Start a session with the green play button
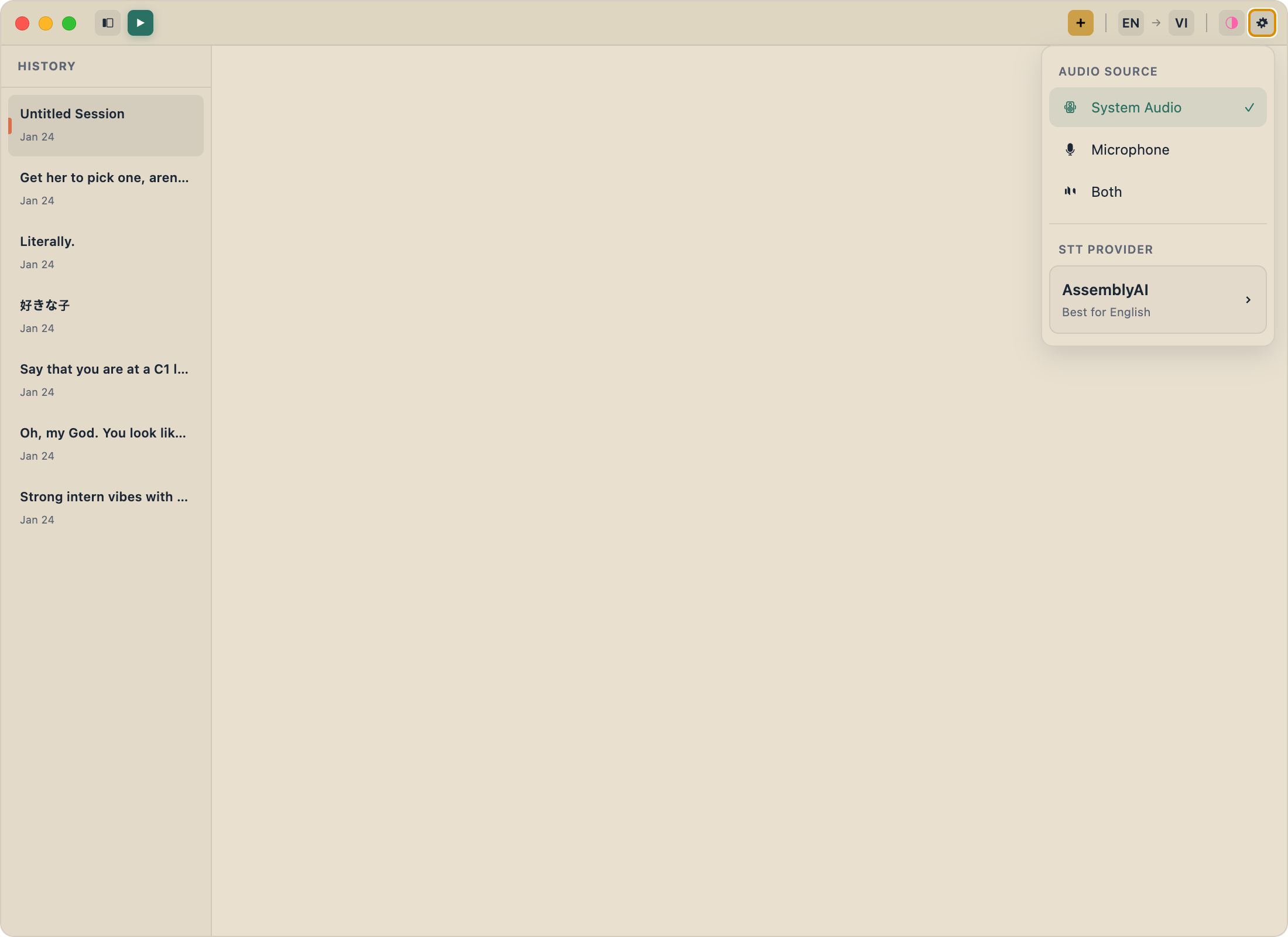The image size is (1288, 937). [141, 23]
